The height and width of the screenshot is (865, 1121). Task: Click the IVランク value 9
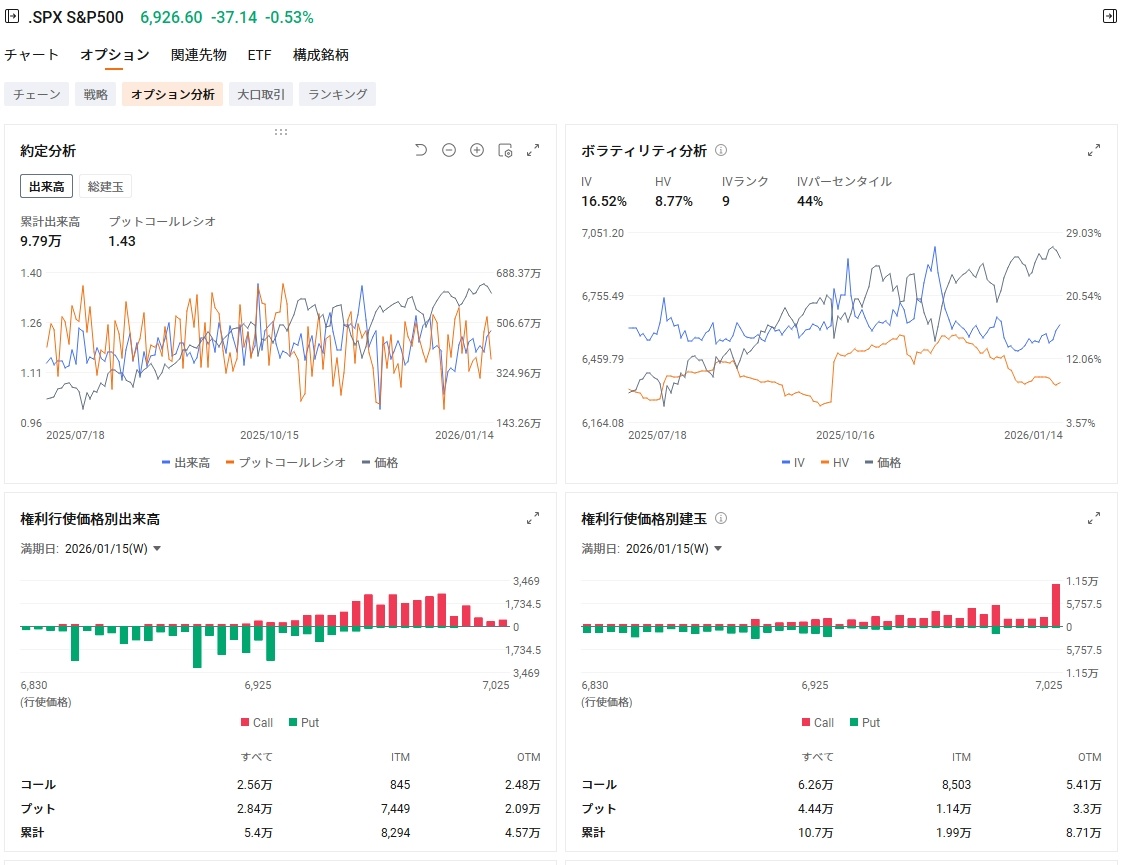point(726,202)
